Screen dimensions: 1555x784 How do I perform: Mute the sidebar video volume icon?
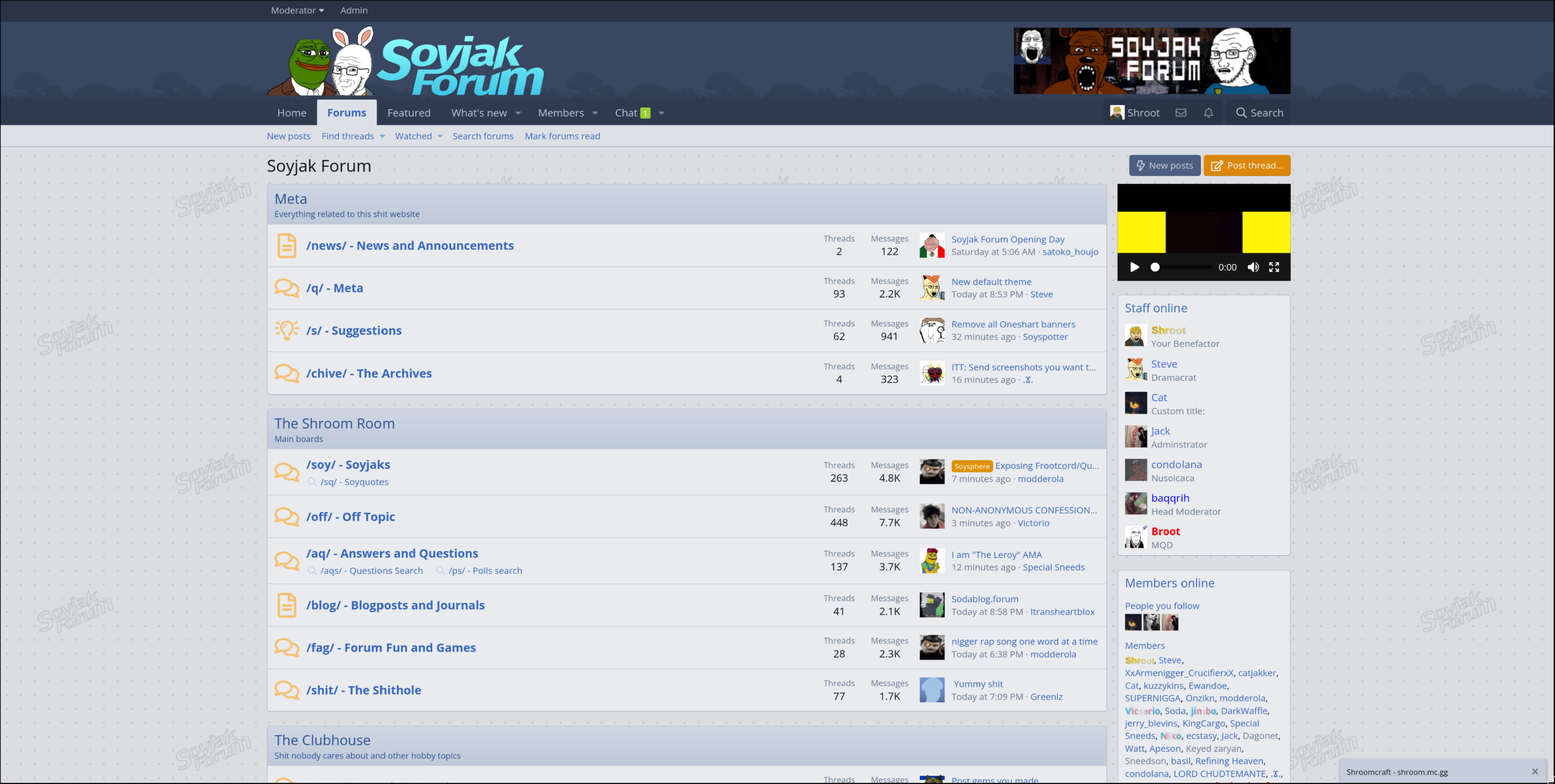tap(1253, 268)
